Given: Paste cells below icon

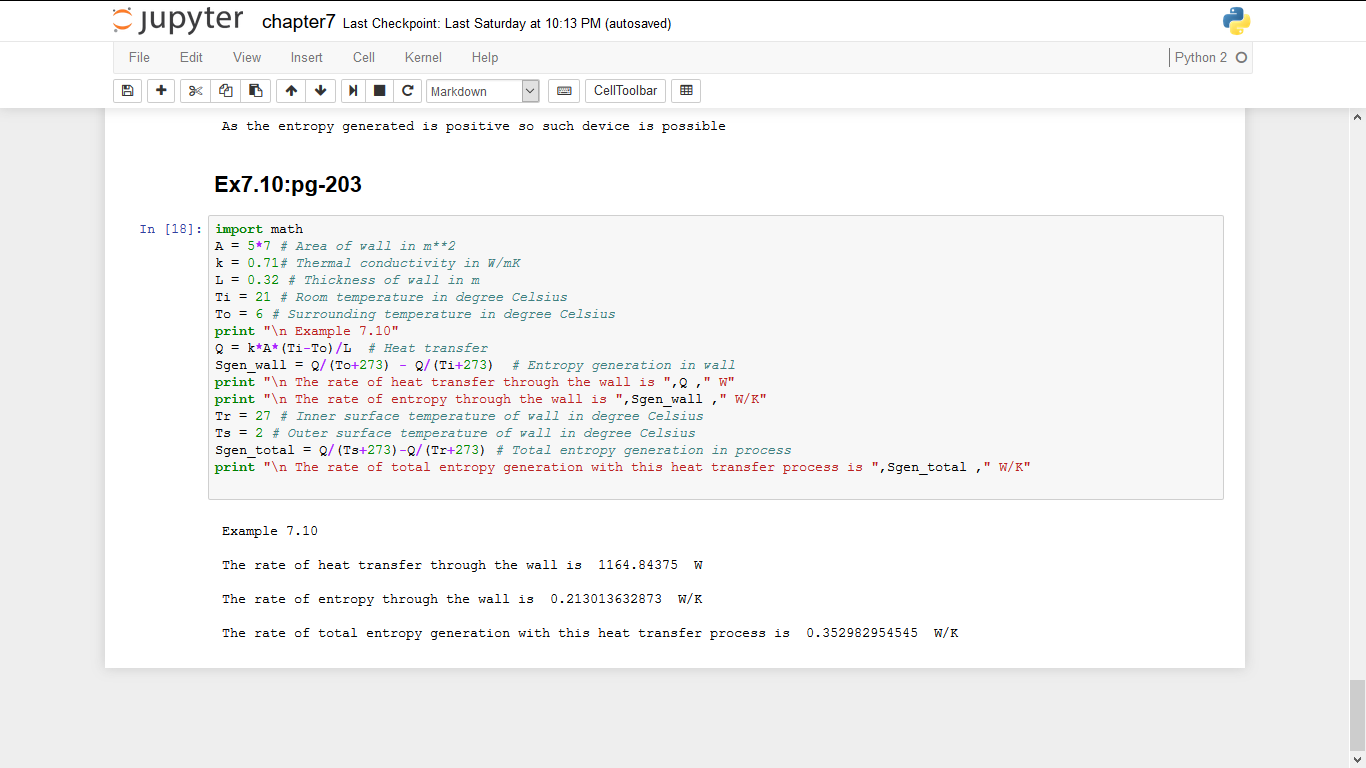Looking at the screenshot, I should (x=255, y=91).
